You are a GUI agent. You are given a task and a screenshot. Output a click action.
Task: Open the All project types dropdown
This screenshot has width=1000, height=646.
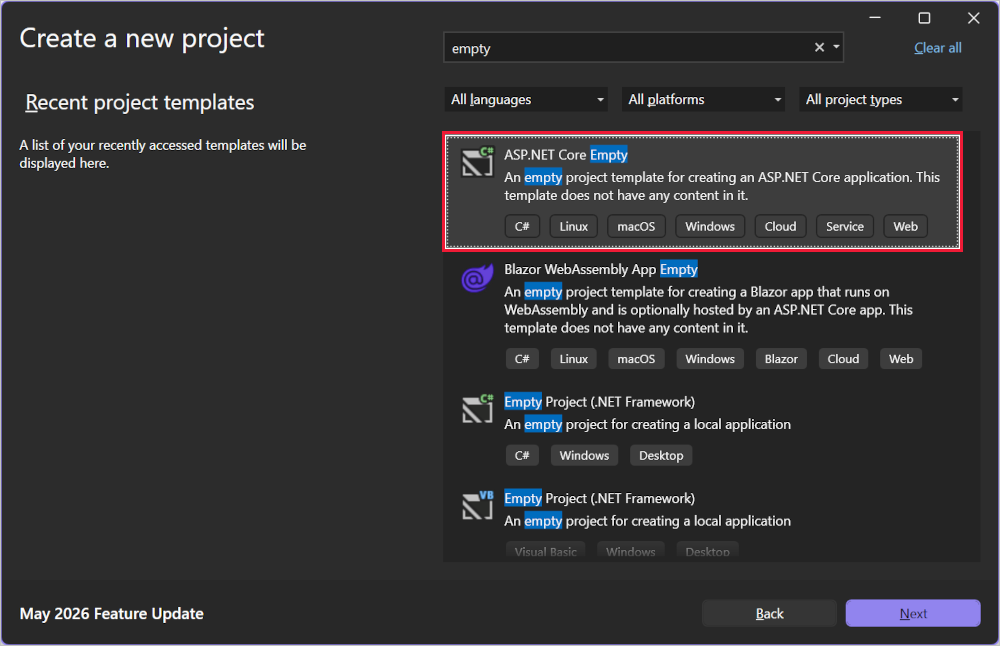881,99
